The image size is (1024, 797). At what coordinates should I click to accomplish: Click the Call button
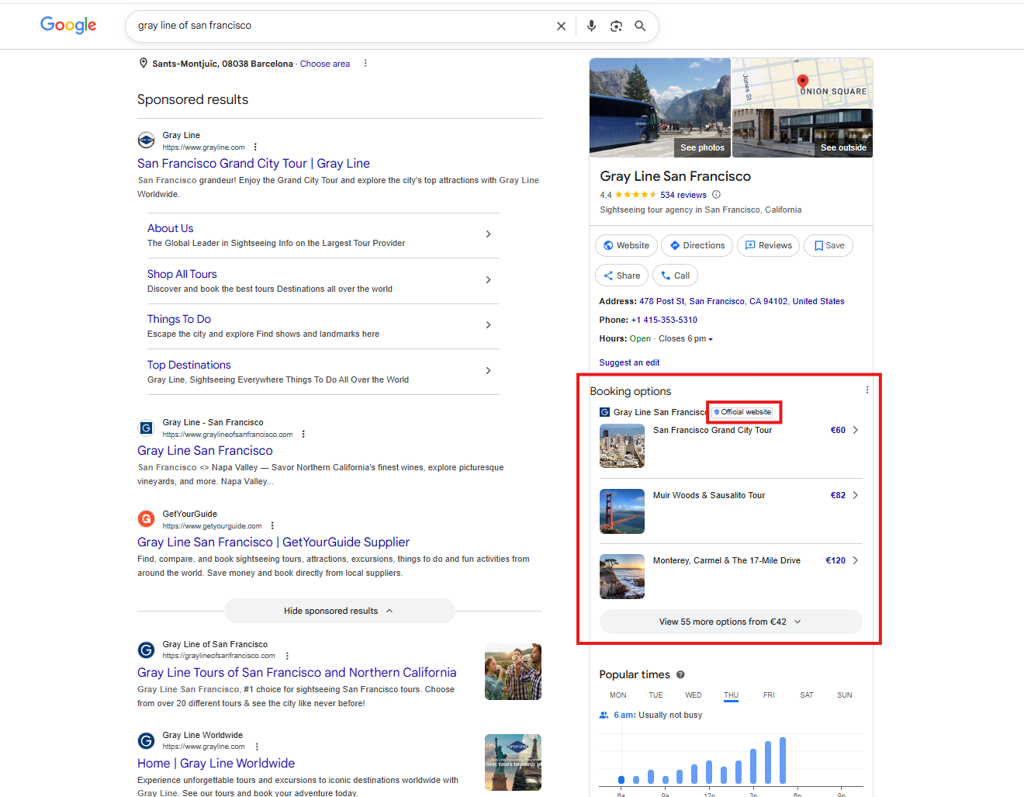(x=675, y=276)
